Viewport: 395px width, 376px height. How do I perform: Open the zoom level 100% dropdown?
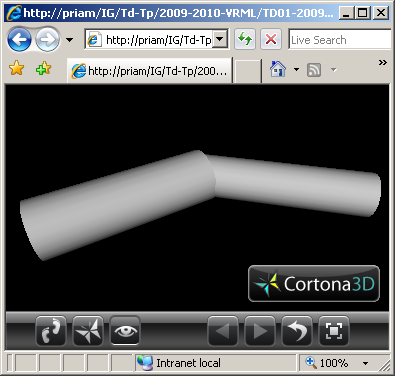point(365,363)
